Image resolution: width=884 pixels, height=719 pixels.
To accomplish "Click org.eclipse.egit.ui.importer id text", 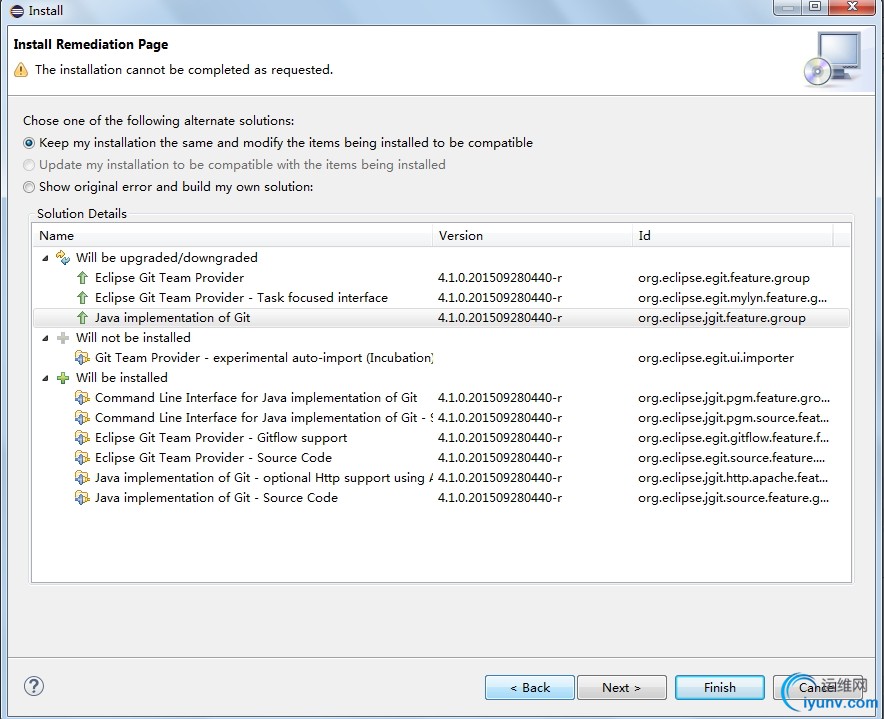I will click(716, 358).
